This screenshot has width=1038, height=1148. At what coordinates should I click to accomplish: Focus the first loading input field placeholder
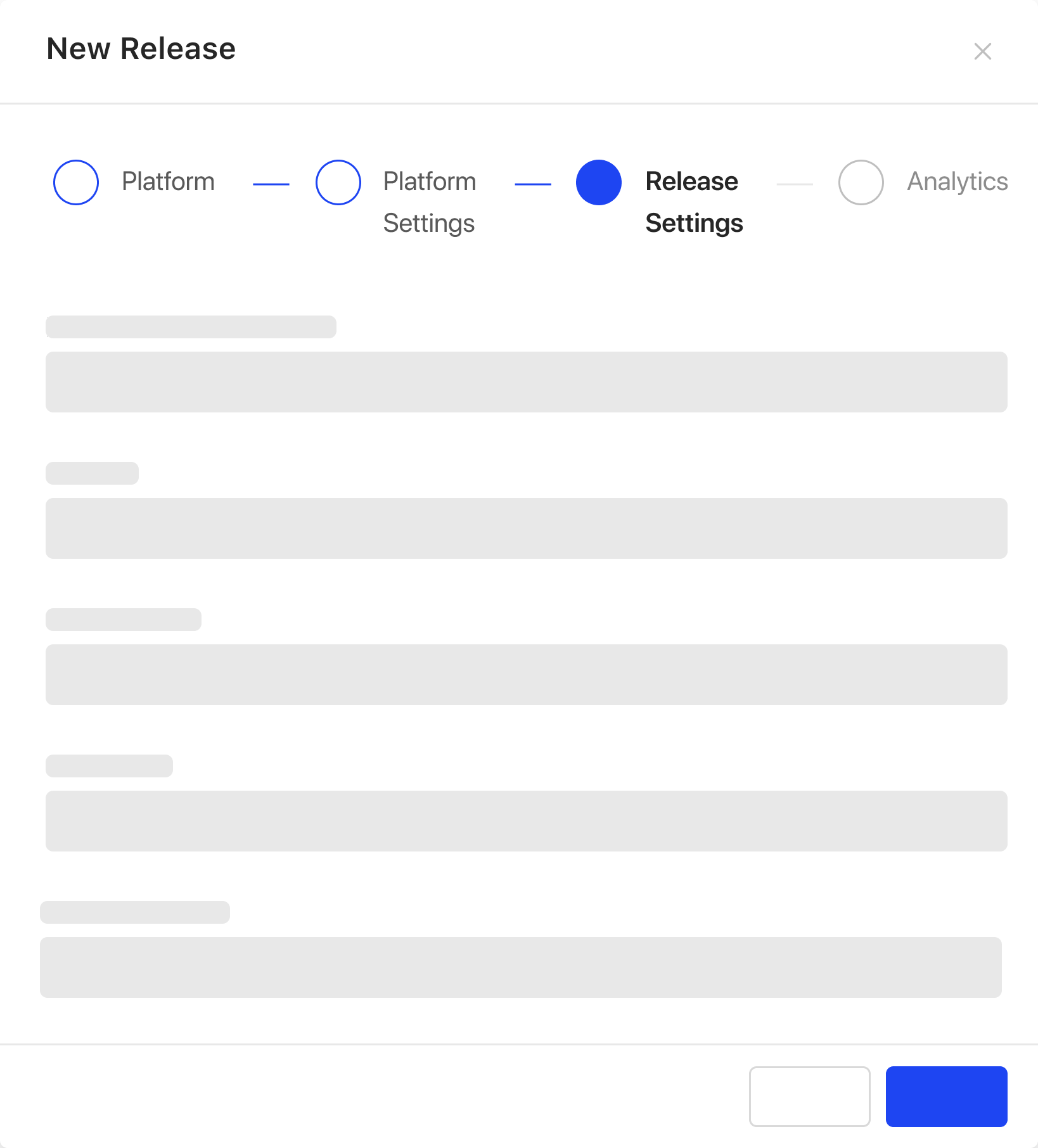(x=527, y=382)
